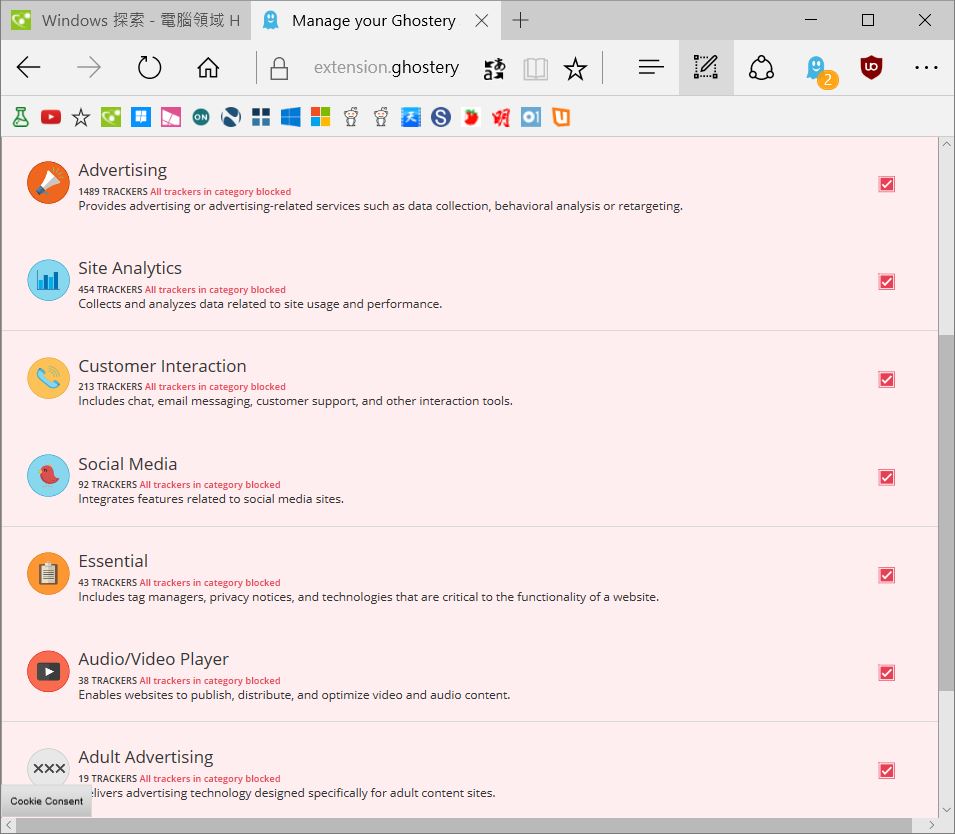This screenshot has width=955, height=834.
Task: Uncheck the Audio/Video Player blocking checkbox
Action: tap(886, 672)
